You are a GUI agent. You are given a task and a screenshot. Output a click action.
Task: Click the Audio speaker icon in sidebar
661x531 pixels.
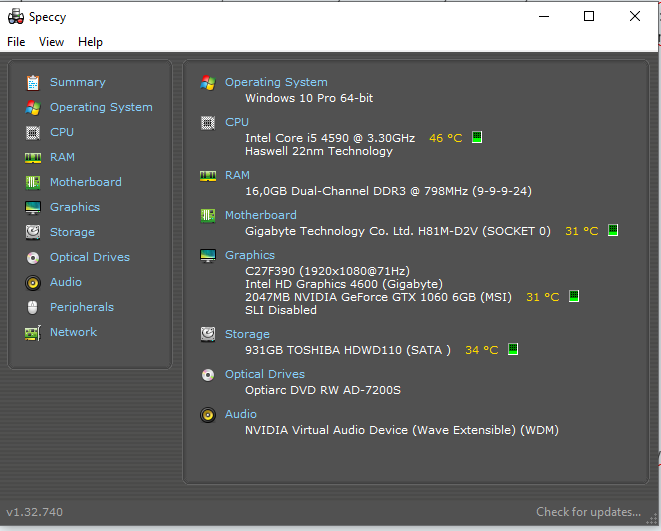(x=33, y=282)
